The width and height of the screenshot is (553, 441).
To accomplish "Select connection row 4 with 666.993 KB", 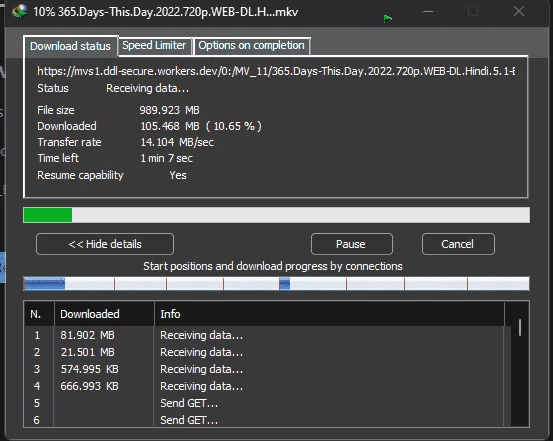I will click(x=267, y=386).
